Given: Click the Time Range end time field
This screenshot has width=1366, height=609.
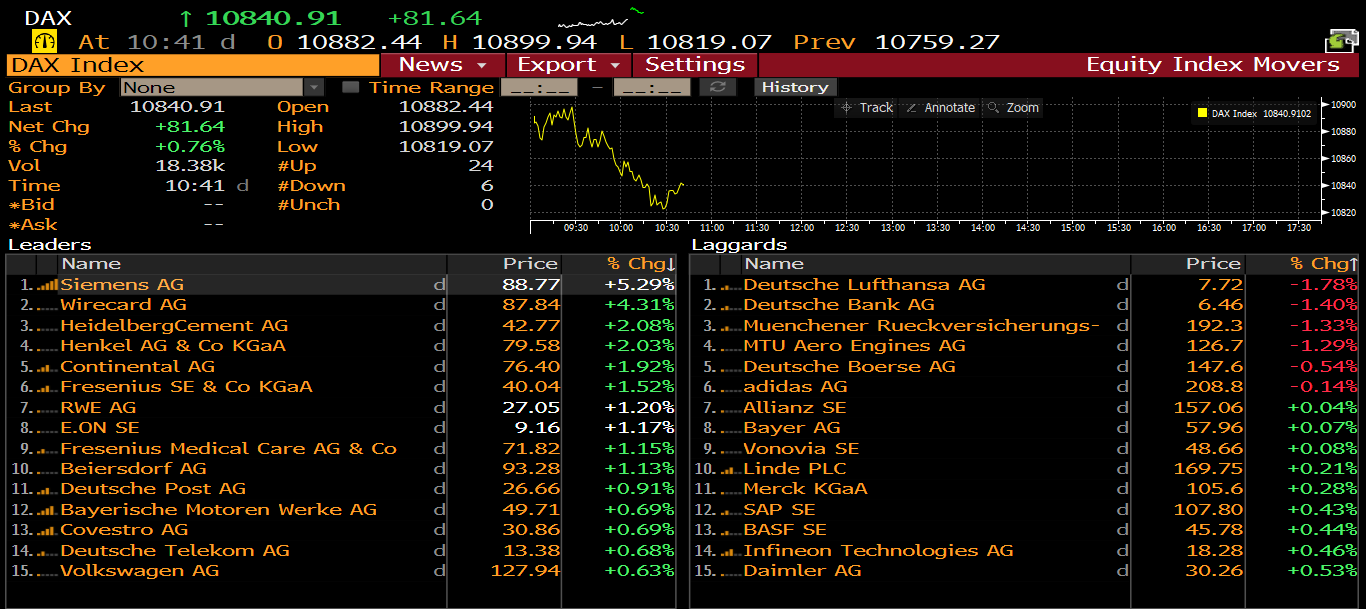Looking at the screenshot, I should click(x=652, y=87).
